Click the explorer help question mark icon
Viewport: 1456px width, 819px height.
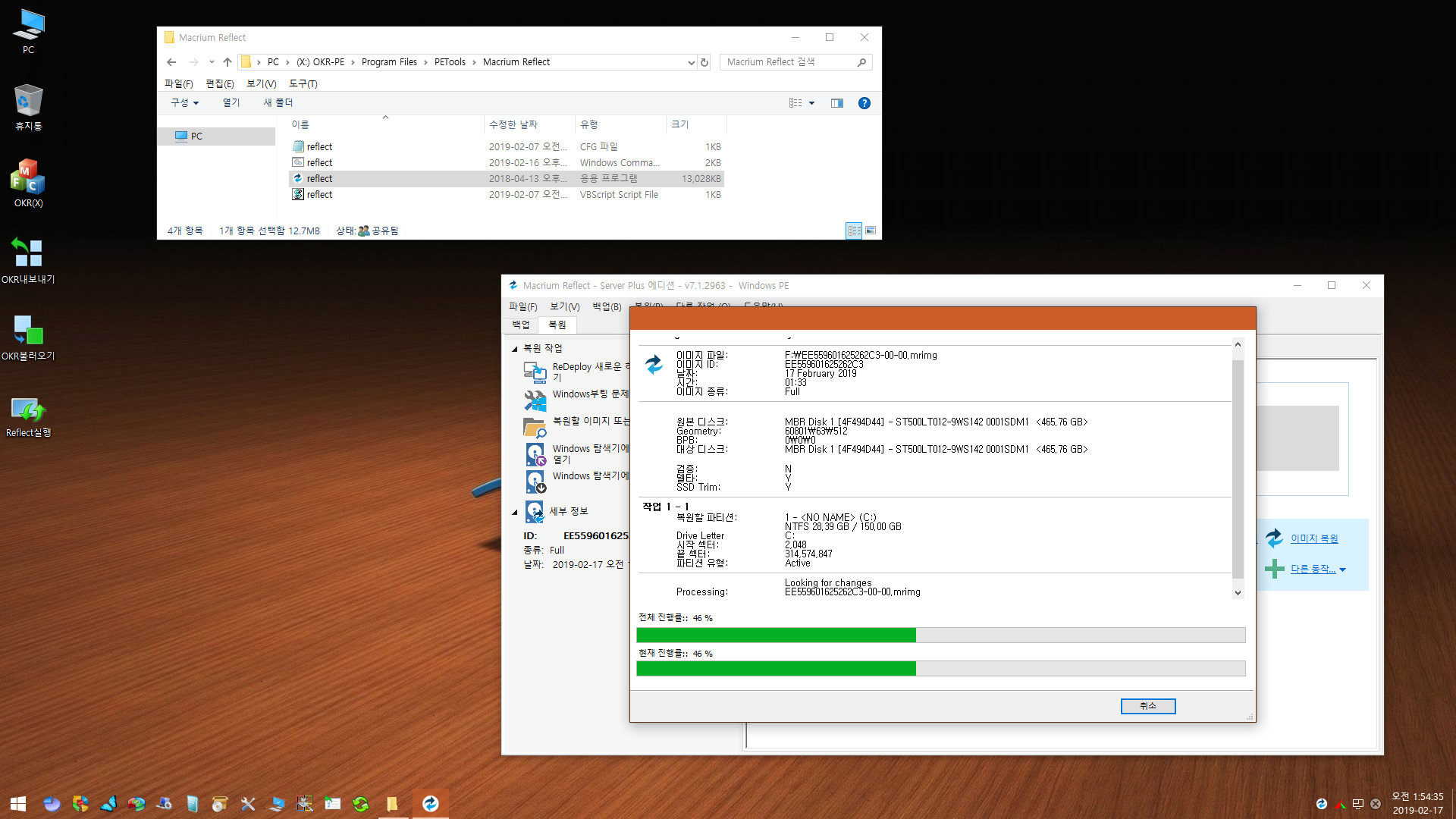(x=864, y=103)
